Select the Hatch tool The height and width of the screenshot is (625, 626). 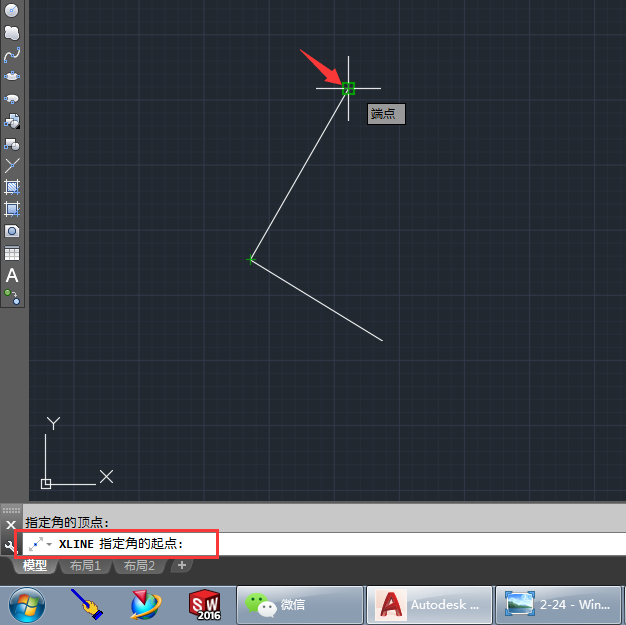(12, 187)
